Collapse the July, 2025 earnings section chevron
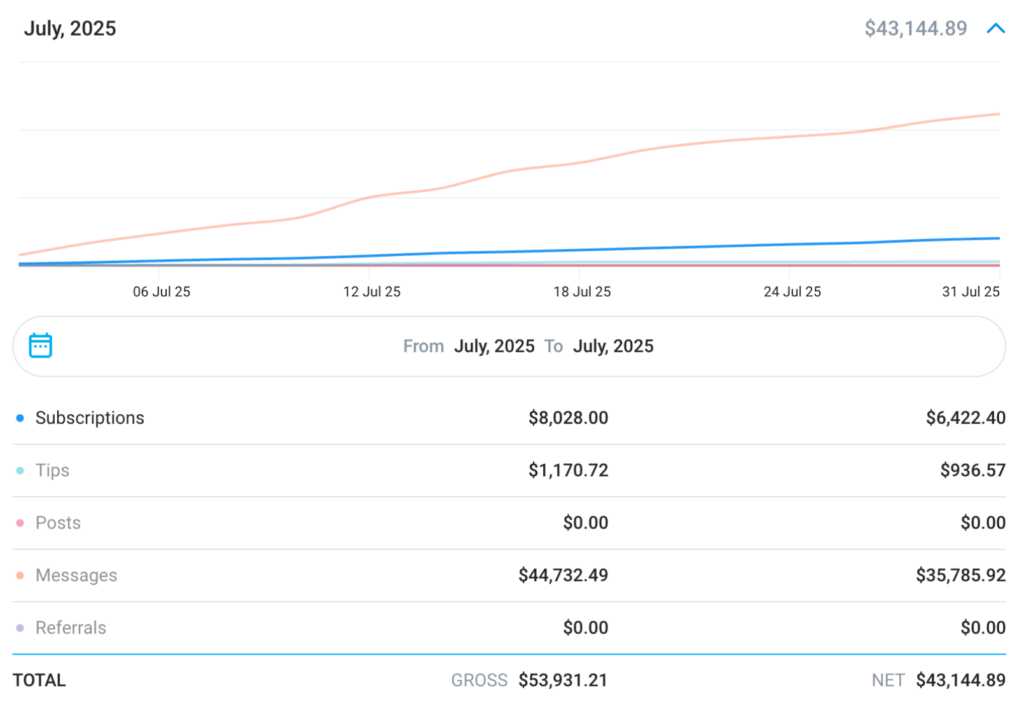Viewport: 1024px width, 722px height. [x=995, y=29]
